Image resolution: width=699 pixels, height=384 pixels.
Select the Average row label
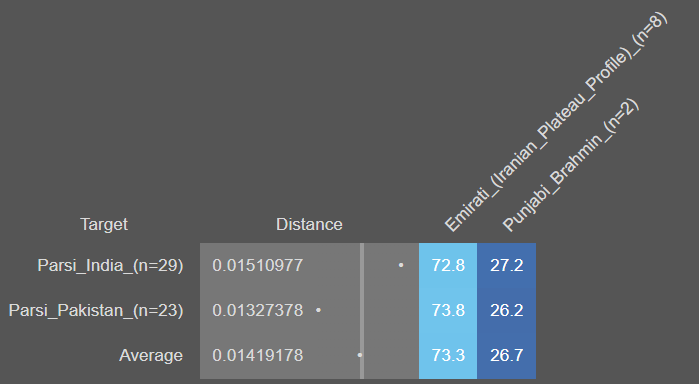tap(151, 355)
